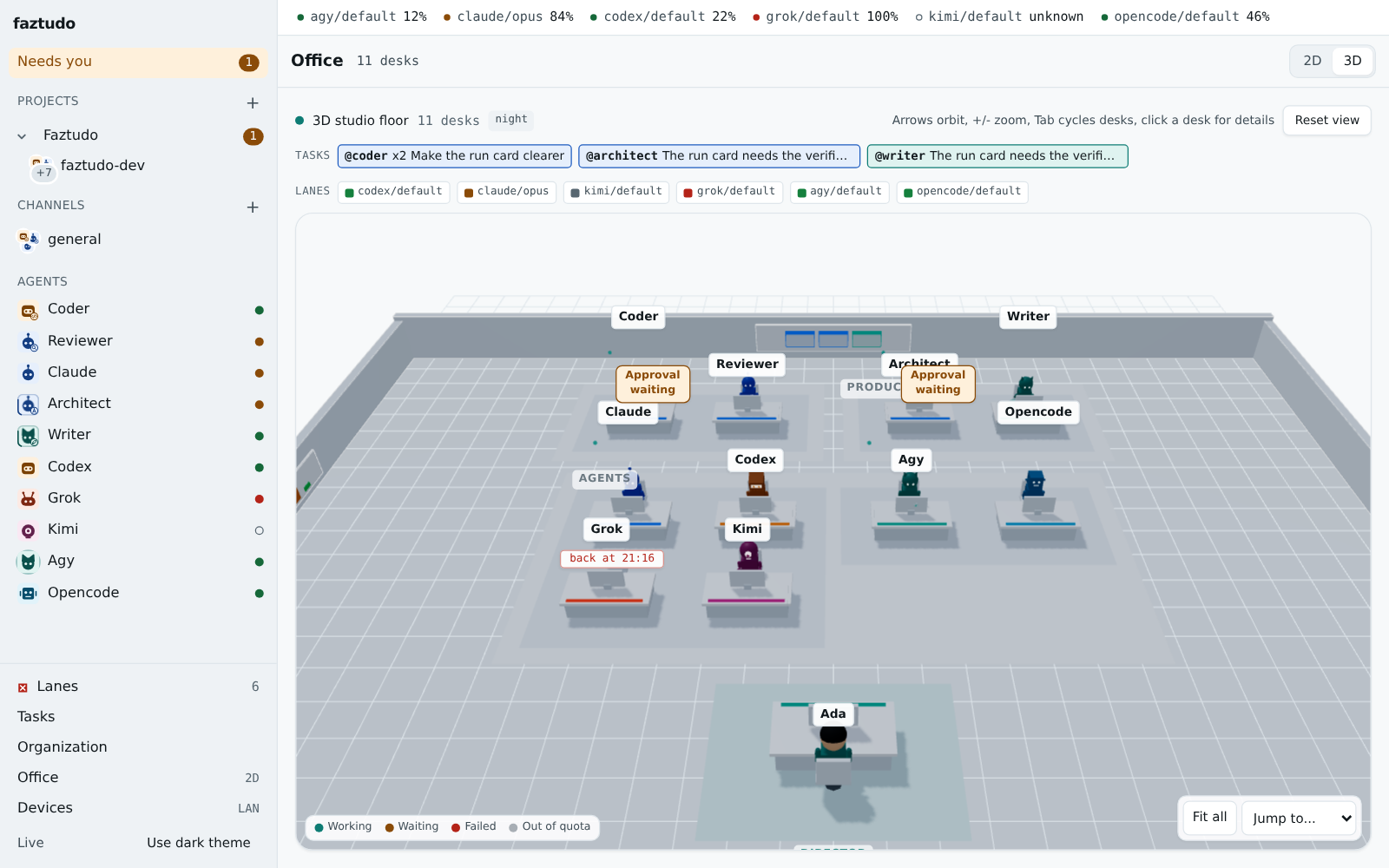Click Approval waiting badge near Architect
The height and width of the screenshot is (868, 1389).
(938, 383)
